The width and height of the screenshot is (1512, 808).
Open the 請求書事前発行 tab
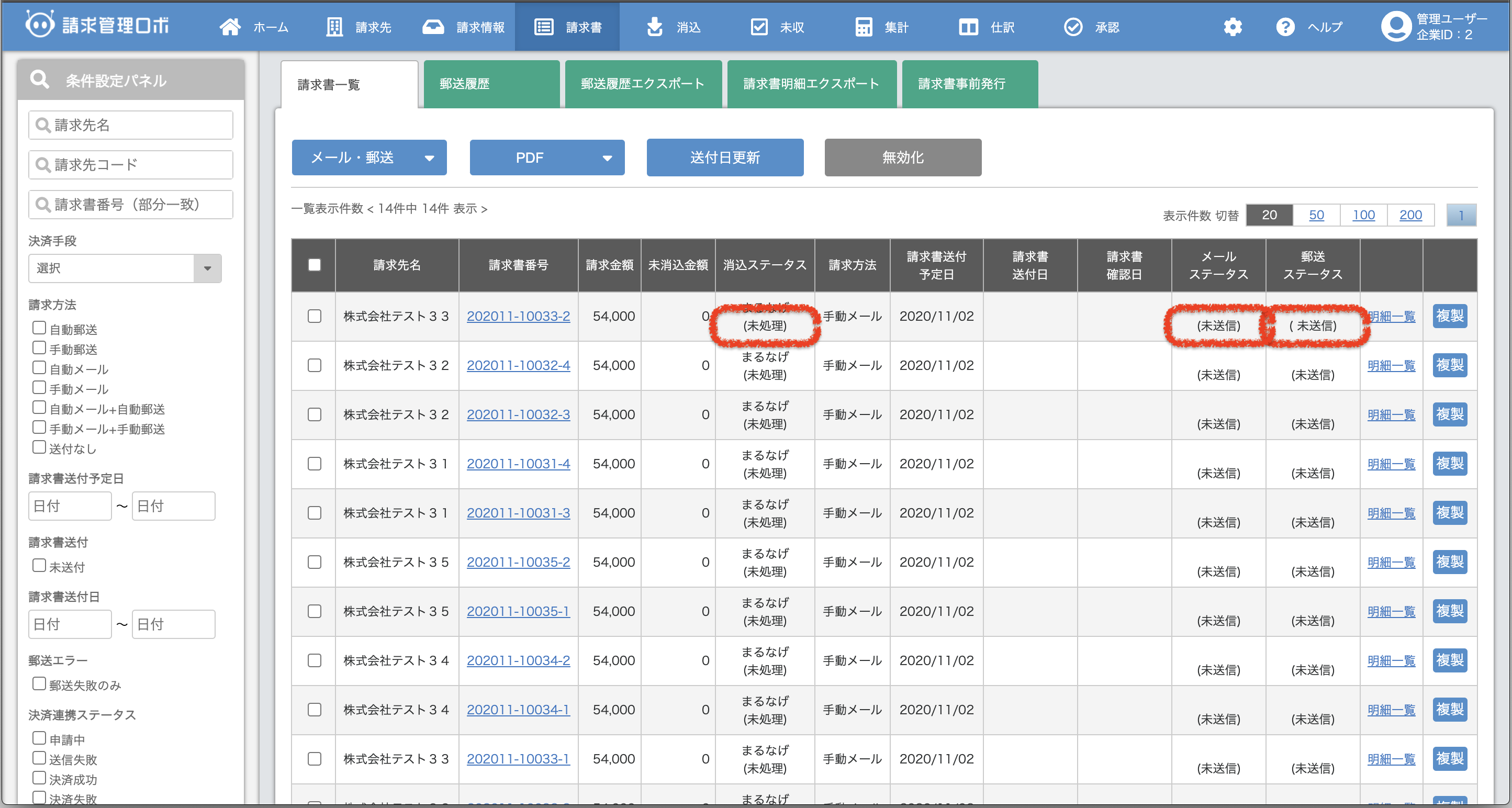969,84
